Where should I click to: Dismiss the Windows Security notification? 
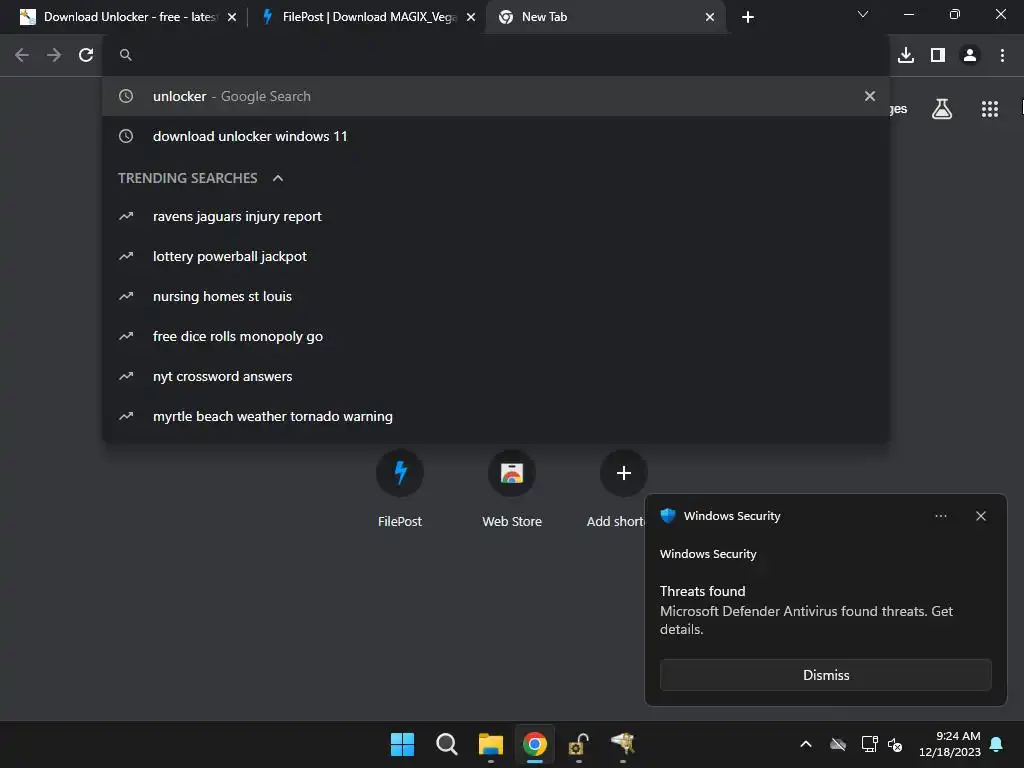(x=825, y=675)
